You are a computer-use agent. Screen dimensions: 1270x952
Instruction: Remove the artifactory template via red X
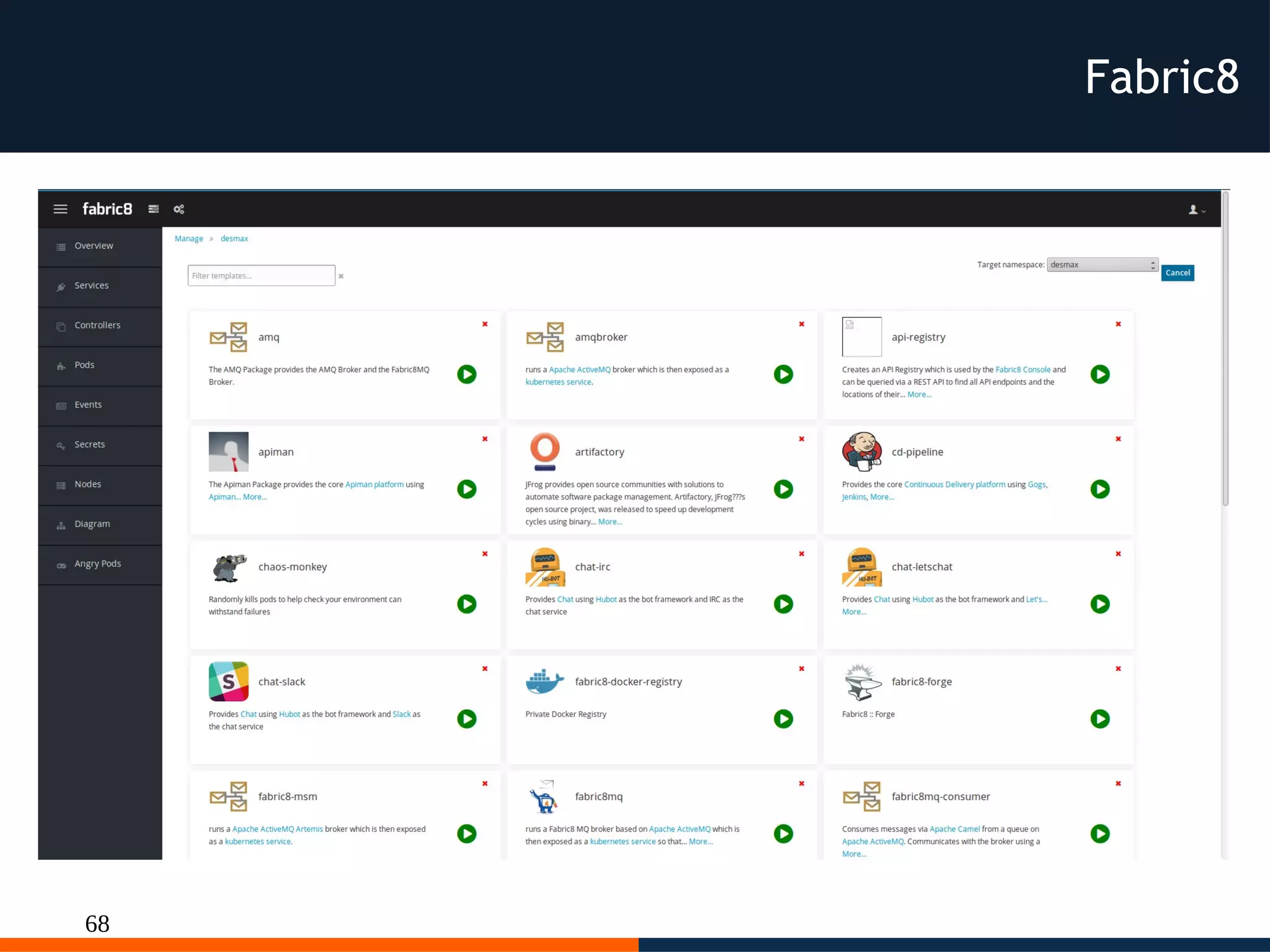point(801,439)
